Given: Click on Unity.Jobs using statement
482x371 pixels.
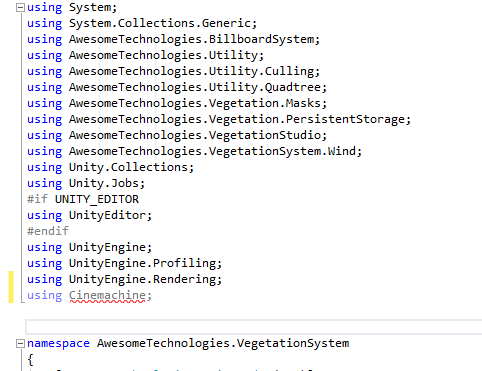Looking at the screenshot, I should [x=86, y=183].
